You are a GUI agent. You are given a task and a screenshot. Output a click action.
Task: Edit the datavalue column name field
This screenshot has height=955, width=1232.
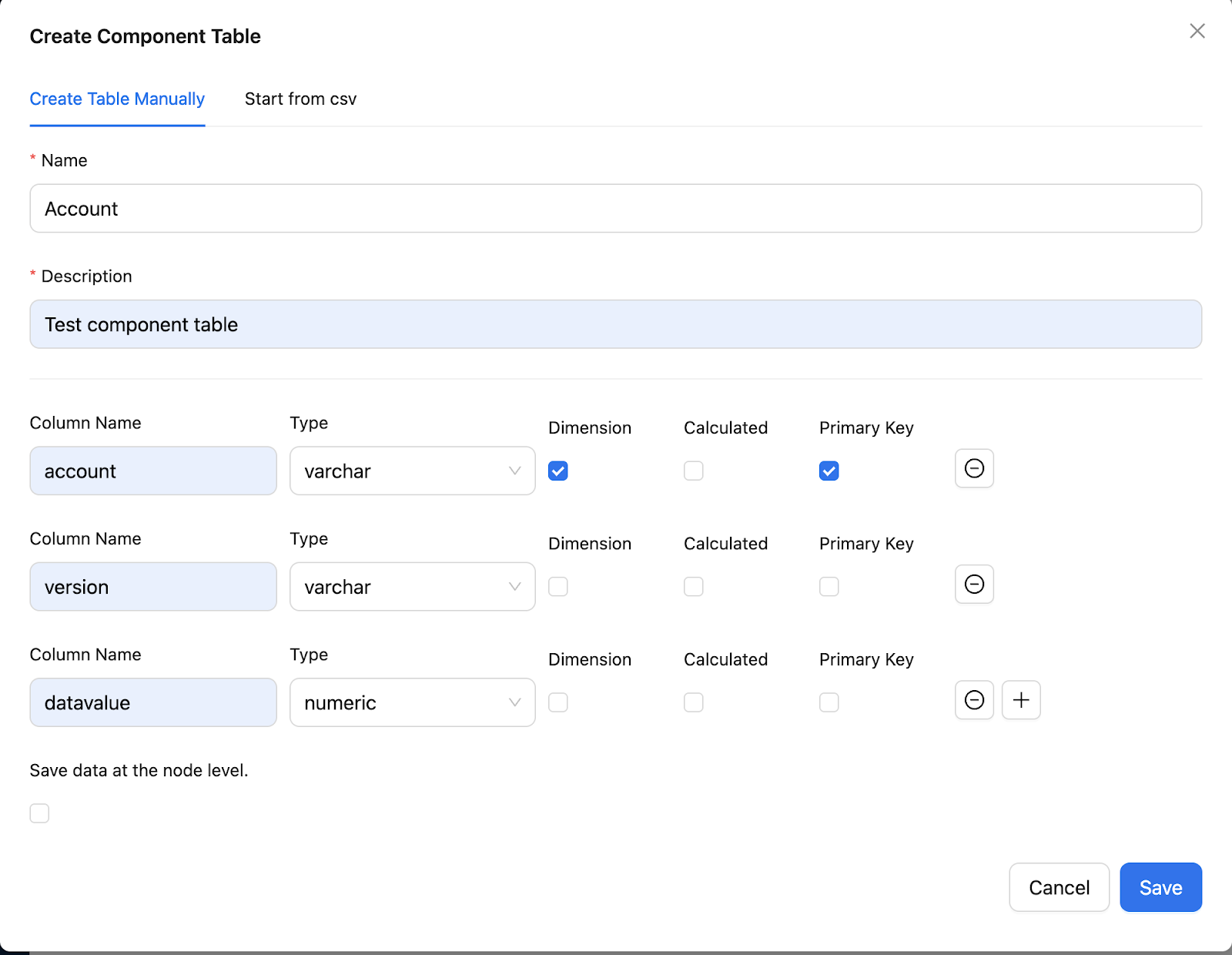(x=153, y=702)
